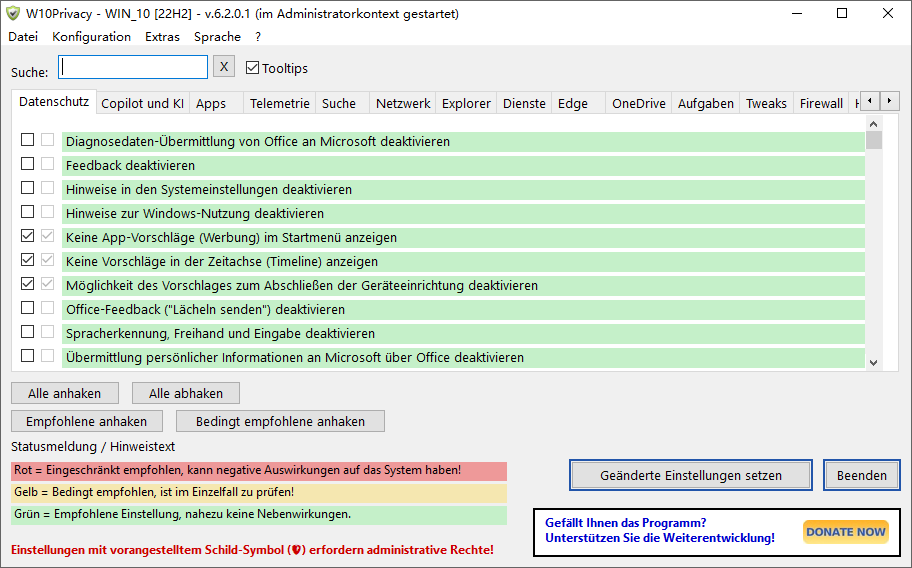Switch to the Telemetrie tab
912x568 pixels.
[280, 103]
